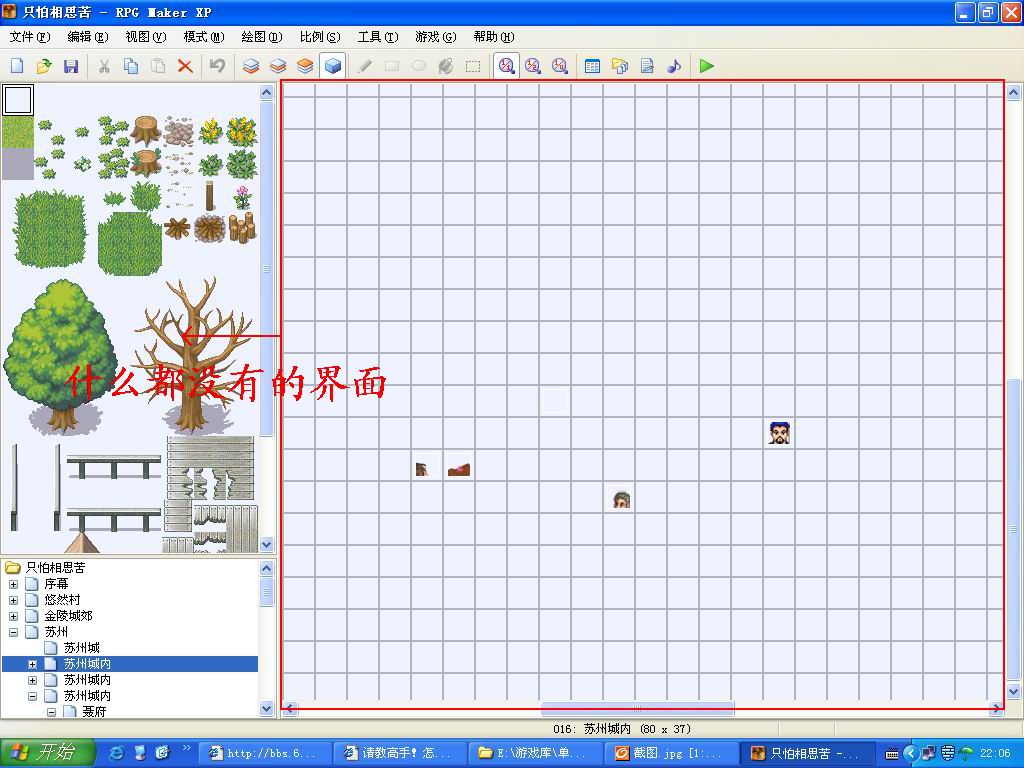Click the 开始 Start button
Viewport: 1024px width, 768px height.
[48, 753]
